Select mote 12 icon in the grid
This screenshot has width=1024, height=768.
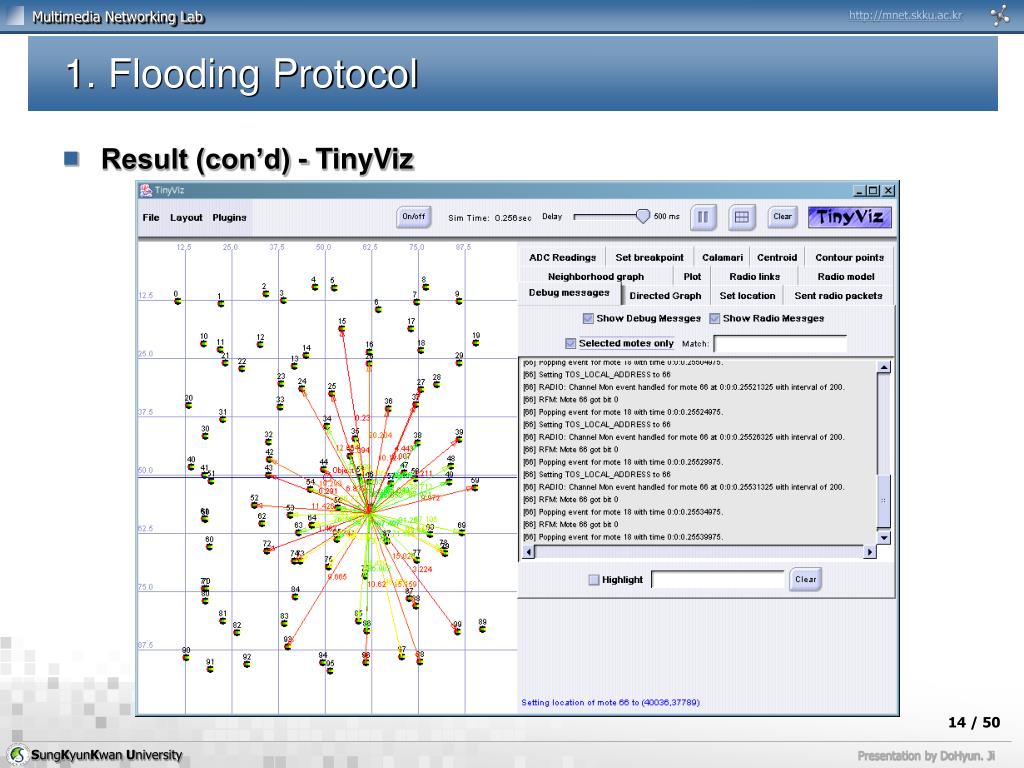tap(260, 344)
